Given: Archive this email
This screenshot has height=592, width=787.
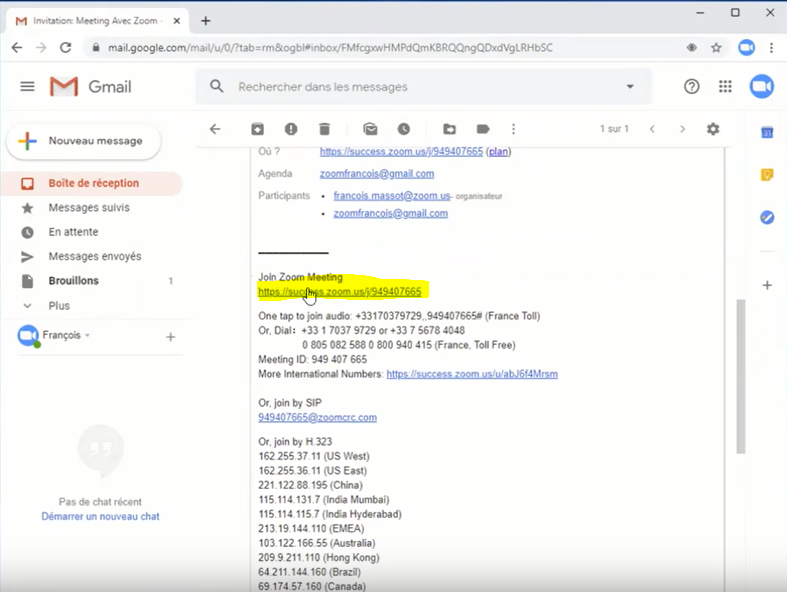Looking at the screenshot, I should coord(257,129).
